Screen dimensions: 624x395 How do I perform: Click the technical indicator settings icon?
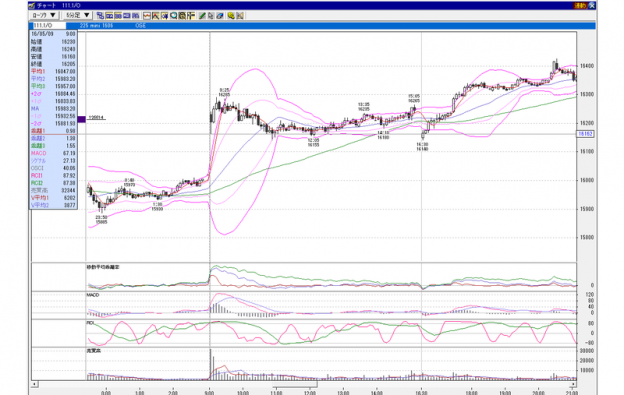point(182,16)
